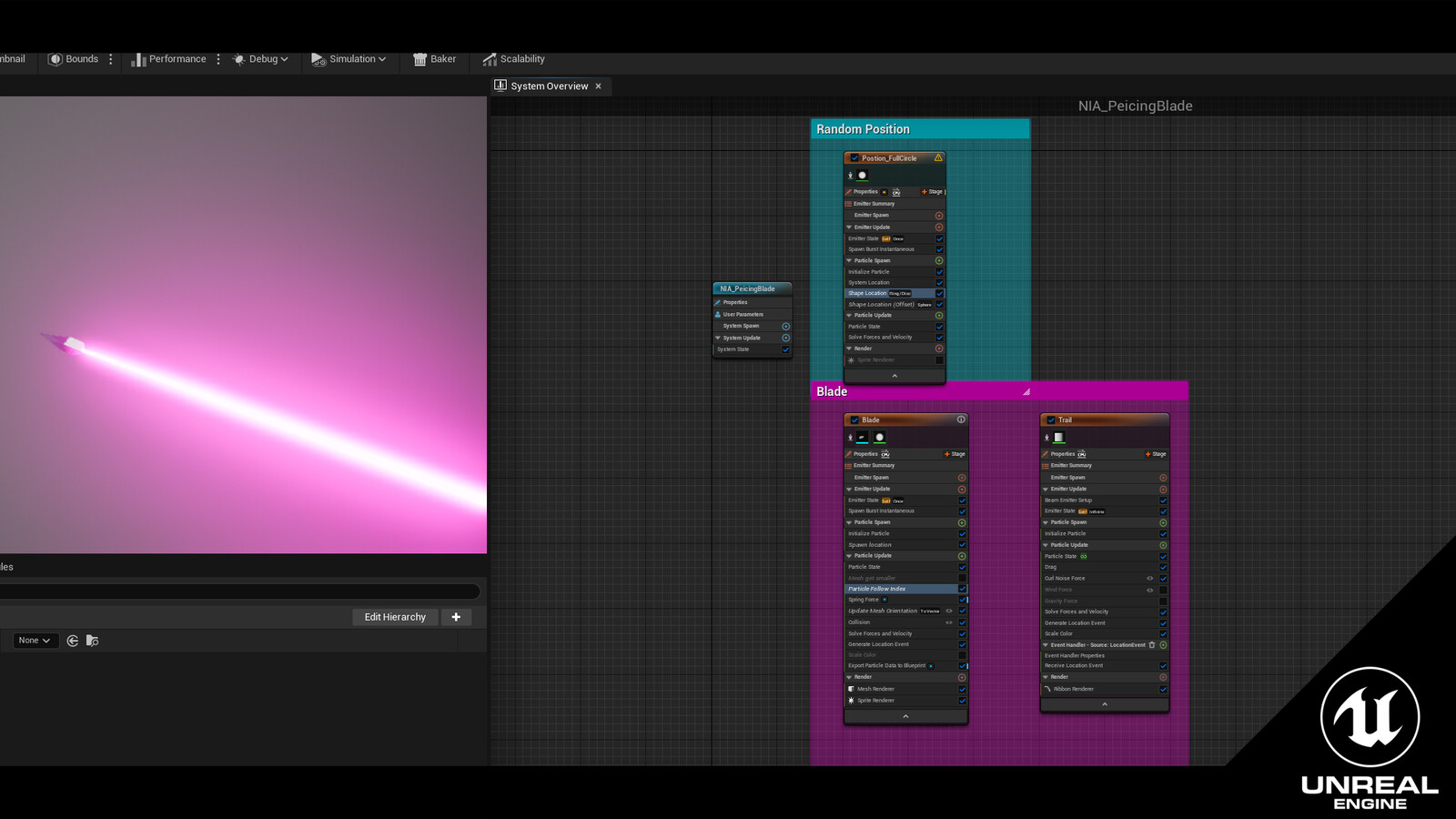This screenshot has height=819, width=1456.
Task: Click the plus button next to Edit Hierarchy
Action: pos(456,617)
